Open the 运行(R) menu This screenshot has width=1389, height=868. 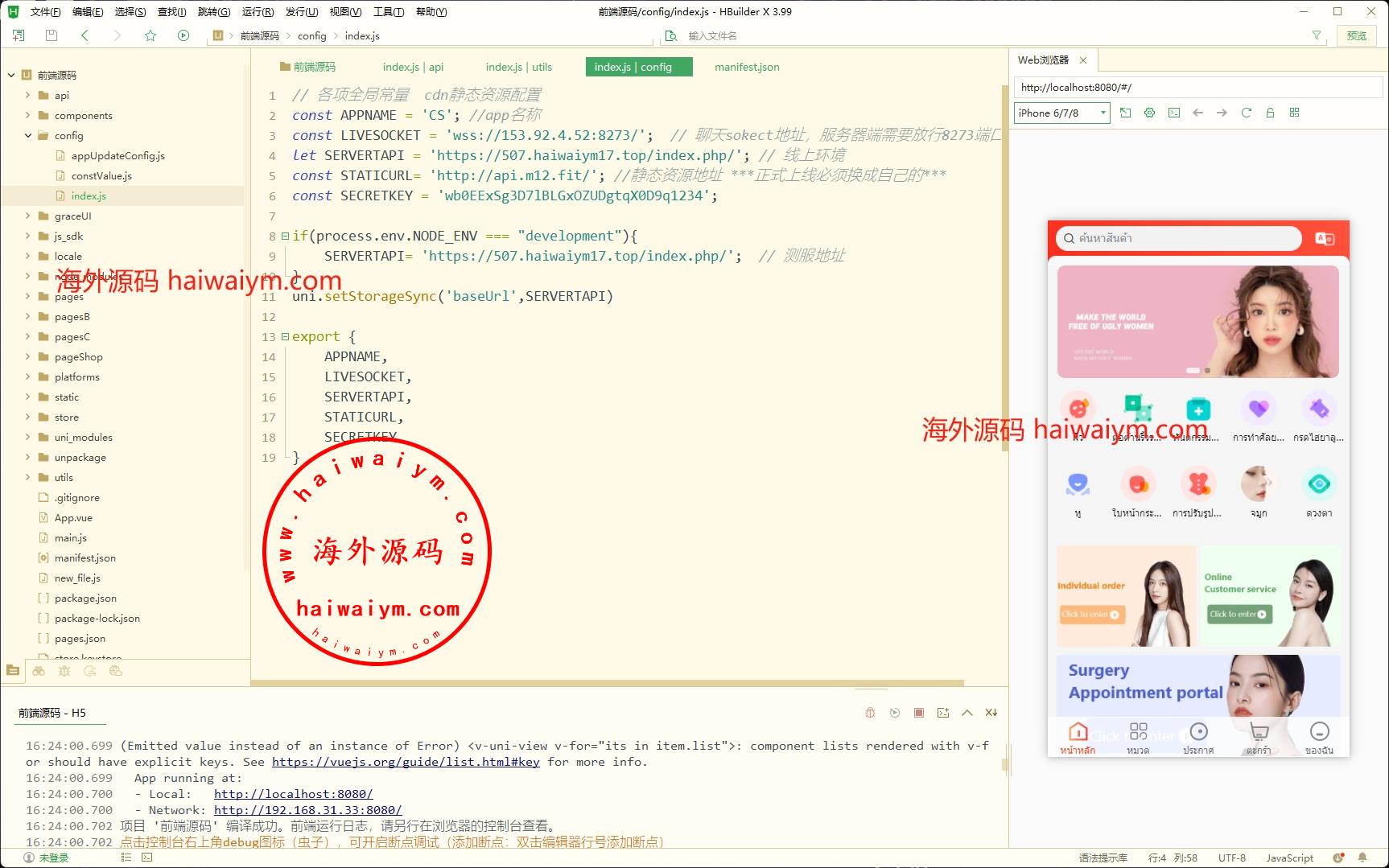click(258, 12)
